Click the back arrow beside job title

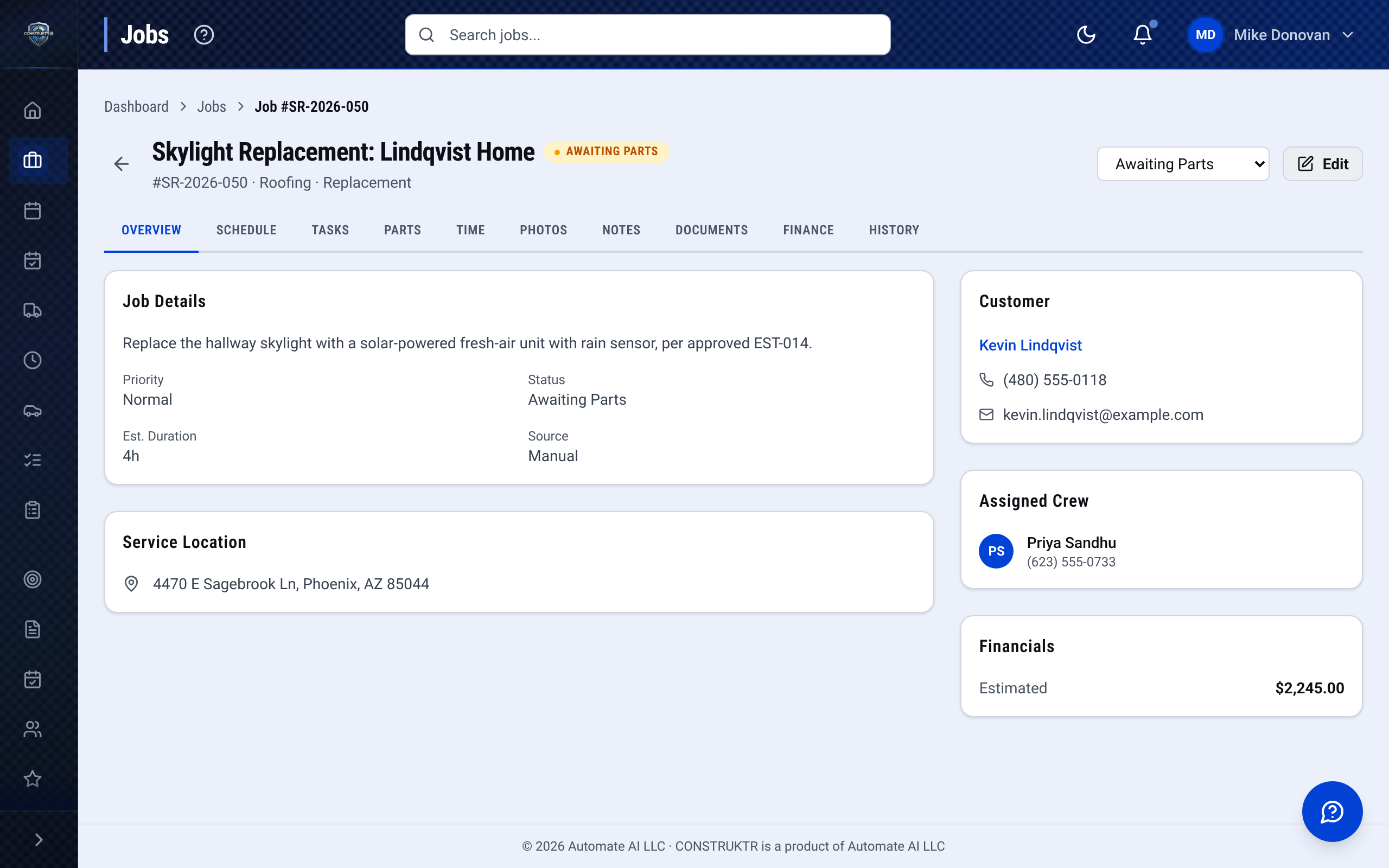tap(121, 164)
